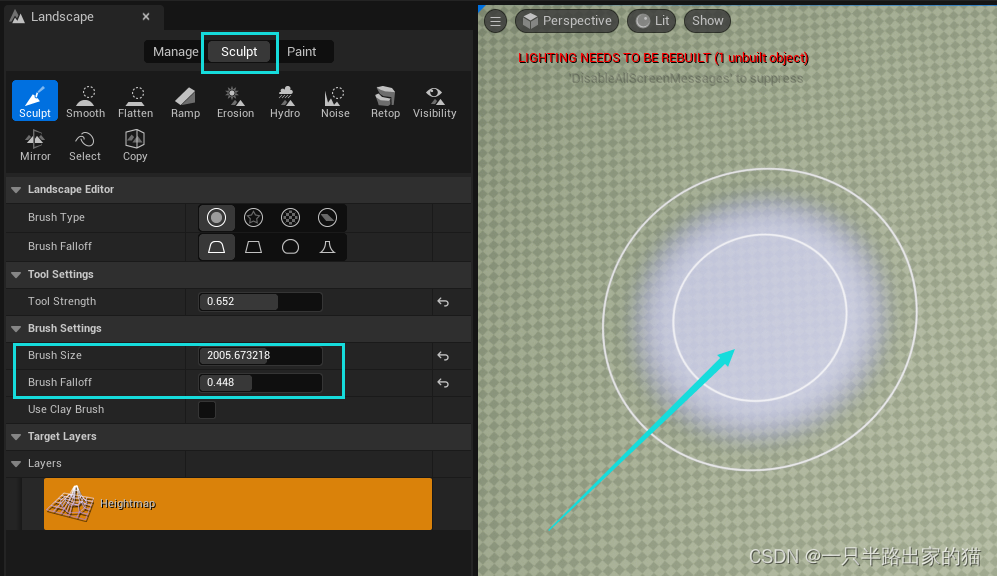The image size is (997, 576).
Task: Select the Noise tool
Action: pyautogui.click(x=335, y=102)
